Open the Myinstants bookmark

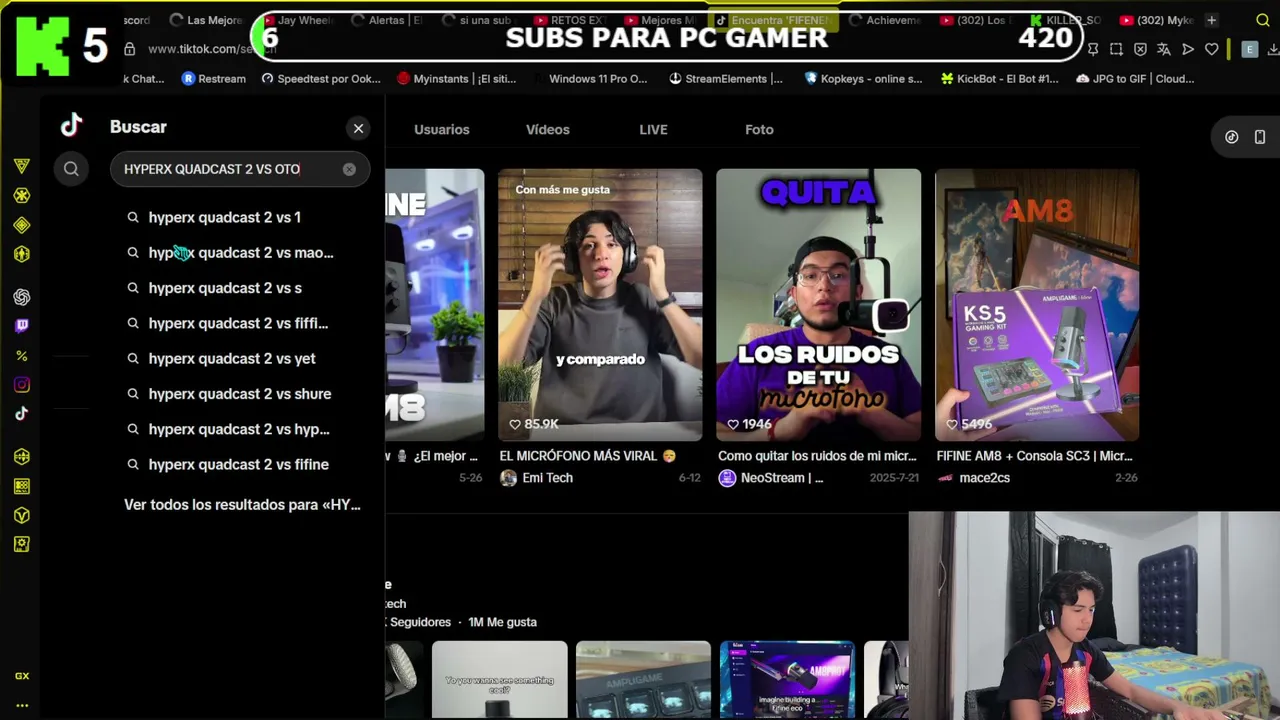point(456,79)
